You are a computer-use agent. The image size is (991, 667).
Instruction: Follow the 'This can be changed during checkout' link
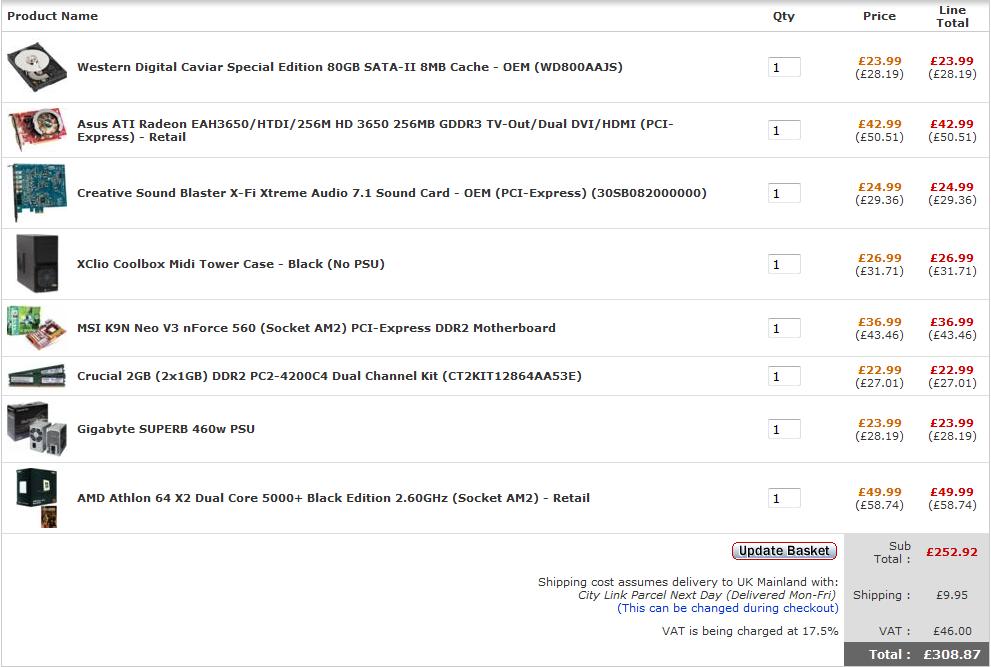coord(727,608)
